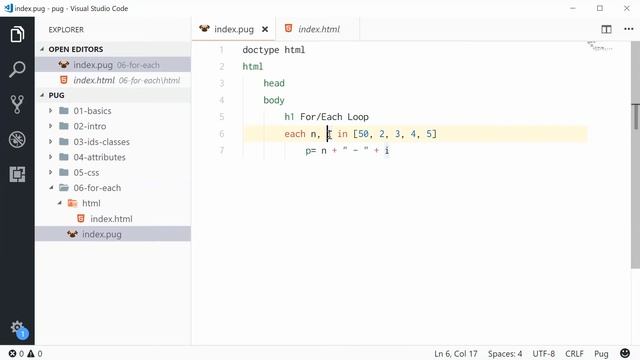Click Pug language mode in status bar
Viewport: 640px width, 360px height.
pos(601,353)
